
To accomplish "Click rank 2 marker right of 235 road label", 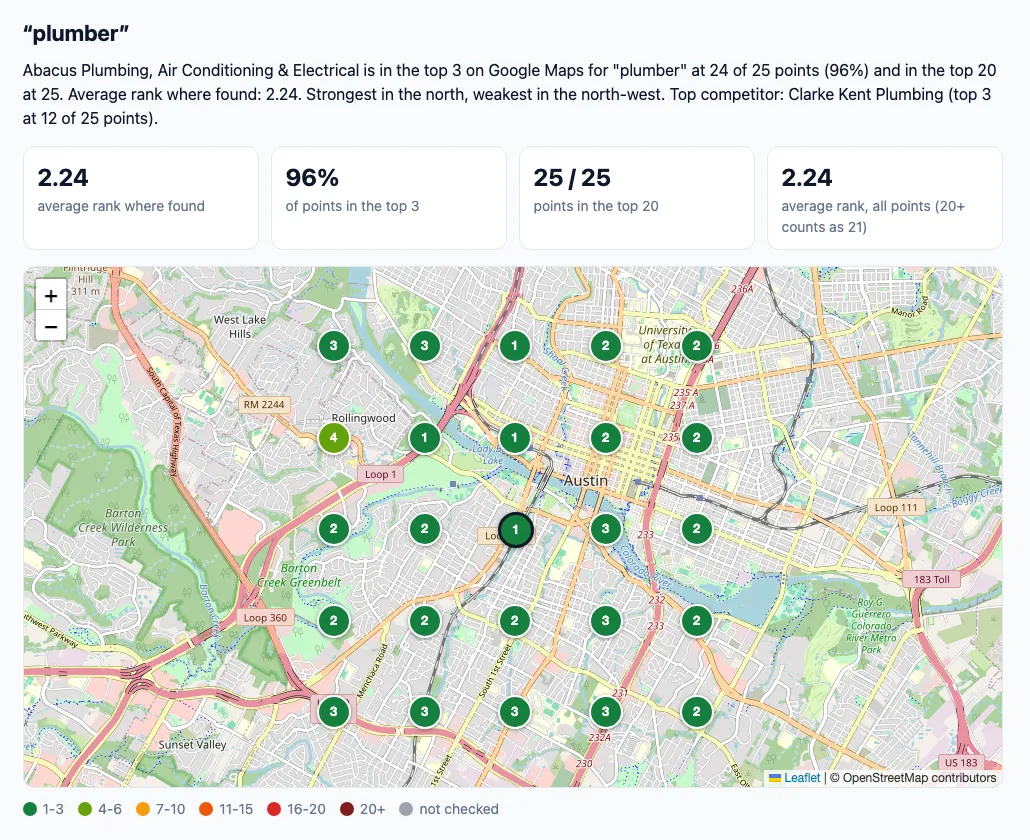I will tap(697, 437).
